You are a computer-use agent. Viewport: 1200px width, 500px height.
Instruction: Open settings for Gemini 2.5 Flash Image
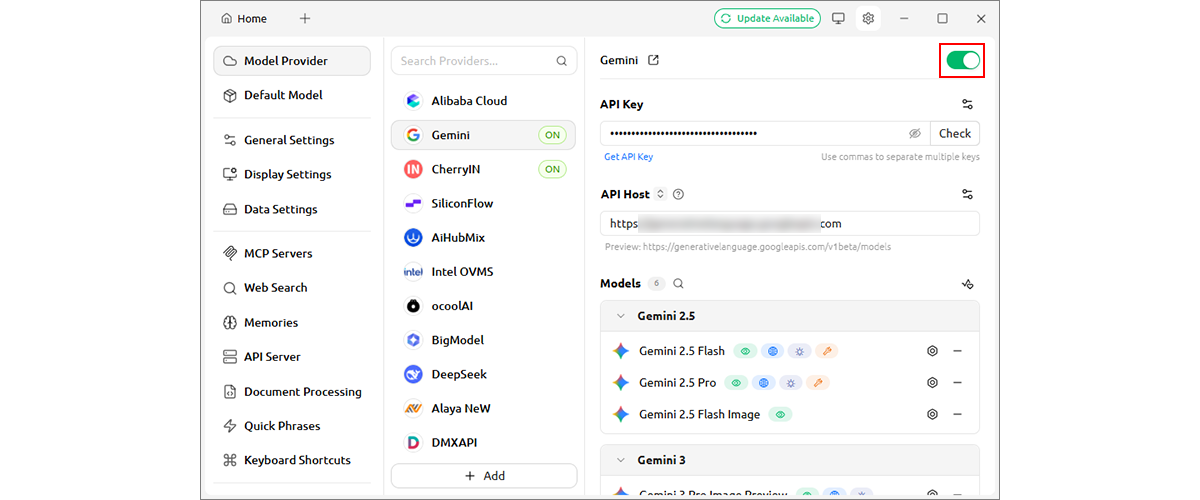click(932, 414)
